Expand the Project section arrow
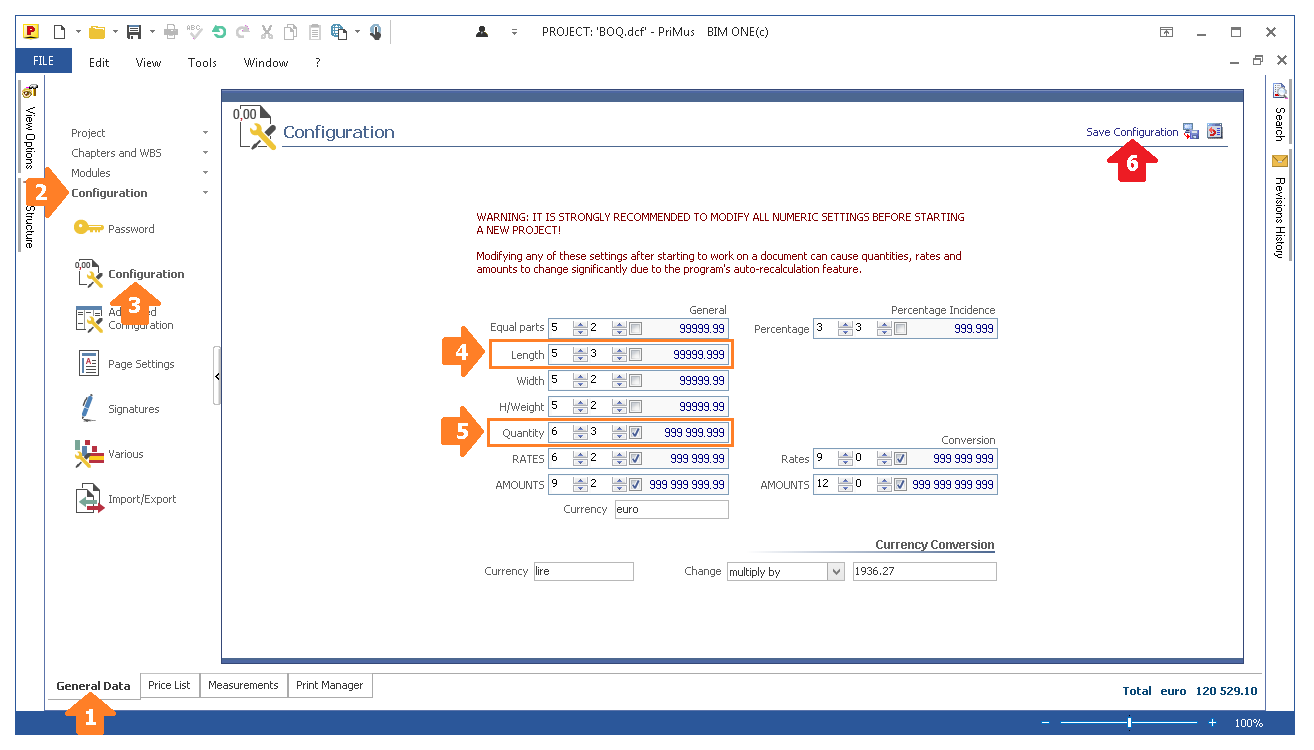 point(205,133)
